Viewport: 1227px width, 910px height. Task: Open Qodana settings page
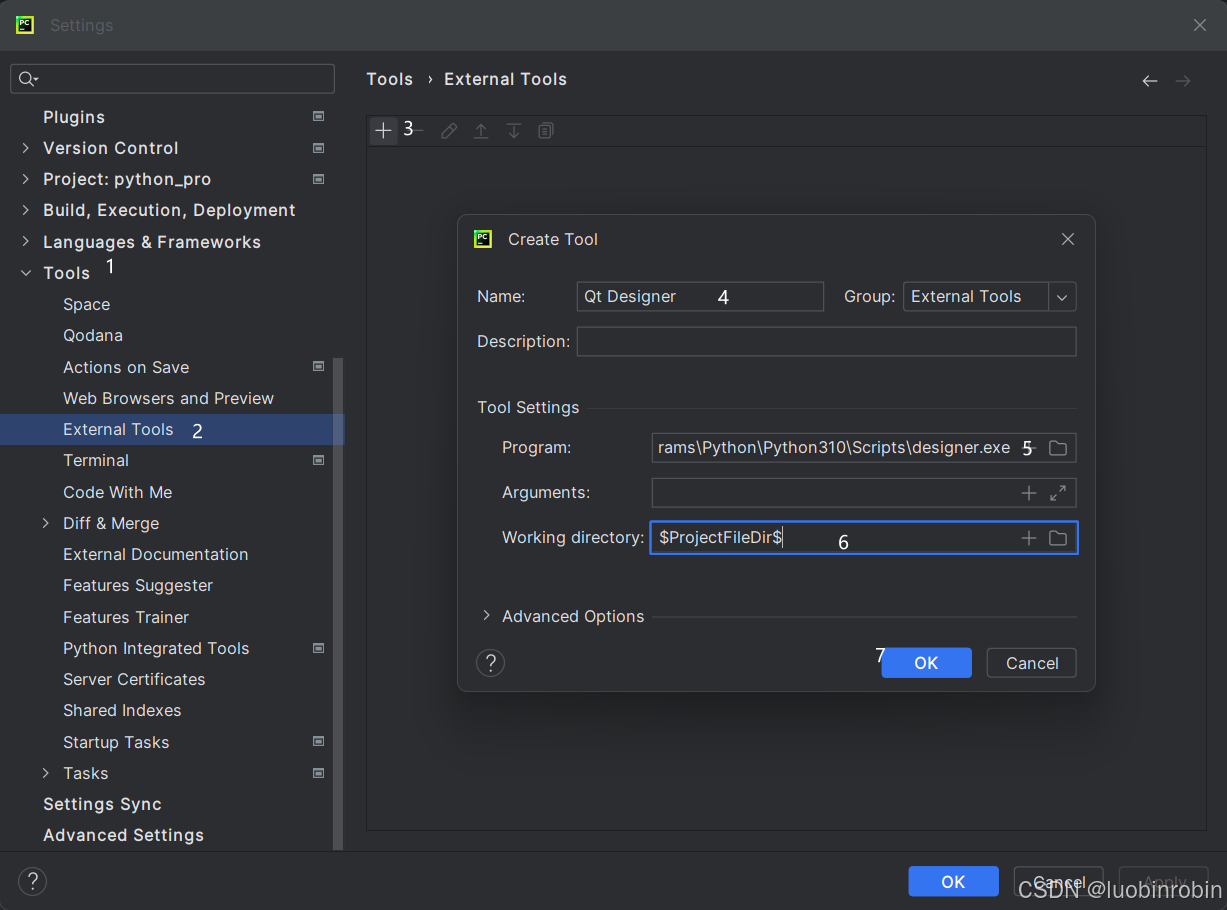tap(93, 335)
